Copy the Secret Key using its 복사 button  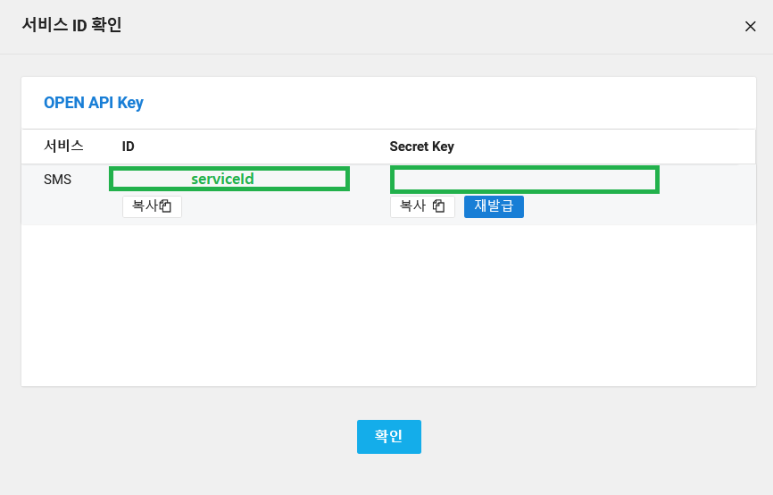point(422,206)
